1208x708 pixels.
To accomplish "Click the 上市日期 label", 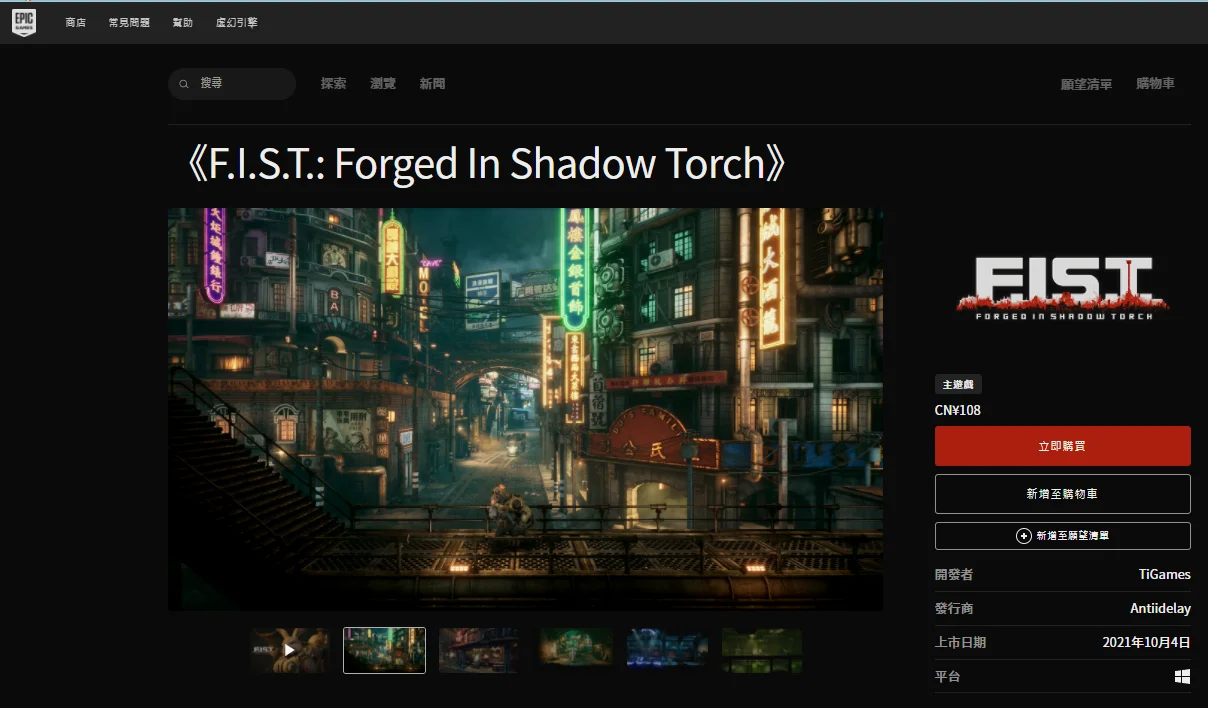I will (960, 642).
